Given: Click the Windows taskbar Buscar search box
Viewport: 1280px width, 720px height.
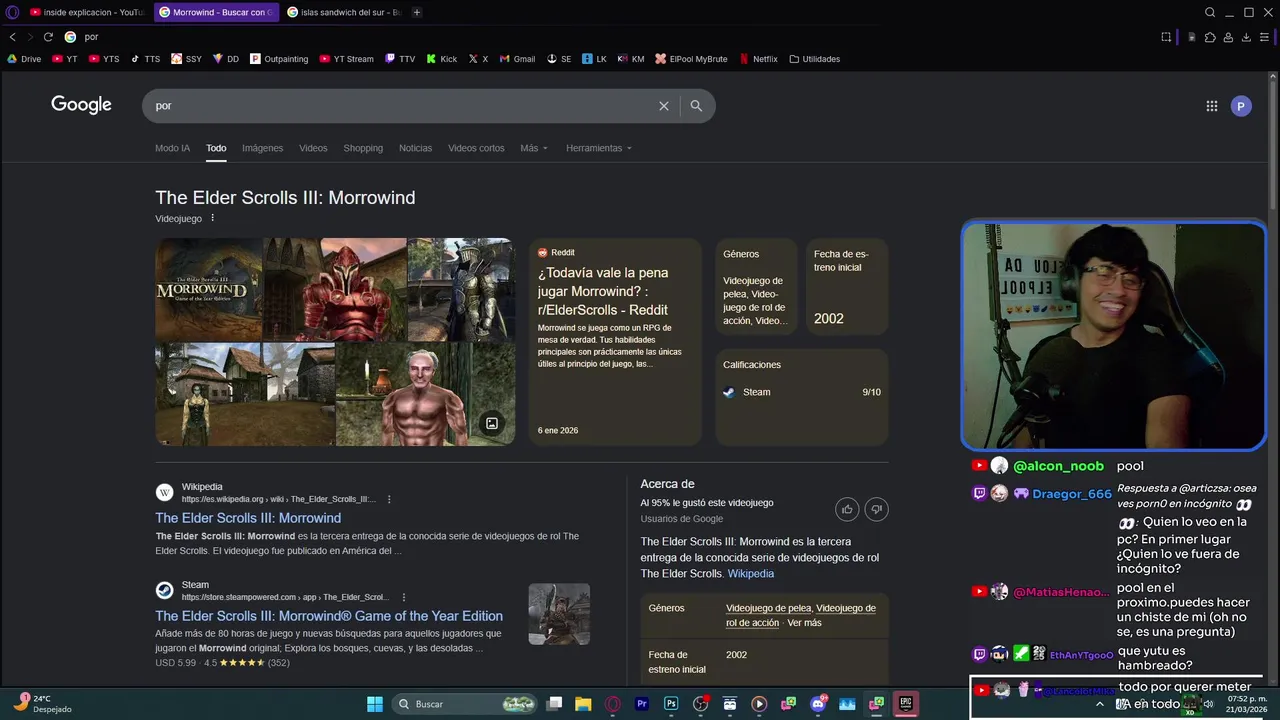Looking at the screenshot, I should [x=466, y=704].
